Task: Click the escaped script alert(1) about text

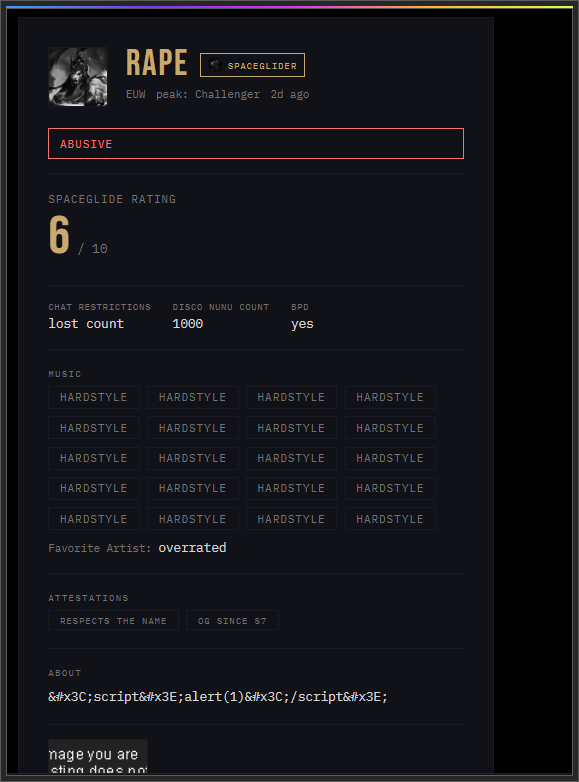Action: (x=218, y=697)
